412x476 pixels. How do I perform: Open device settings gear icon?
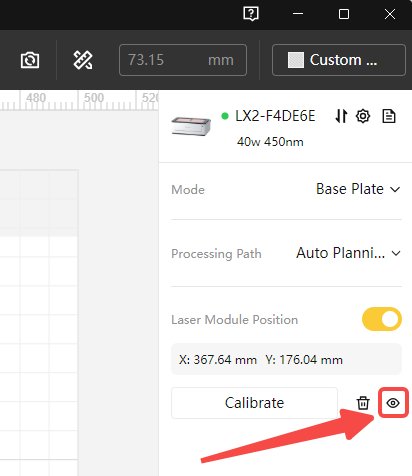click(x=363, y=116)
